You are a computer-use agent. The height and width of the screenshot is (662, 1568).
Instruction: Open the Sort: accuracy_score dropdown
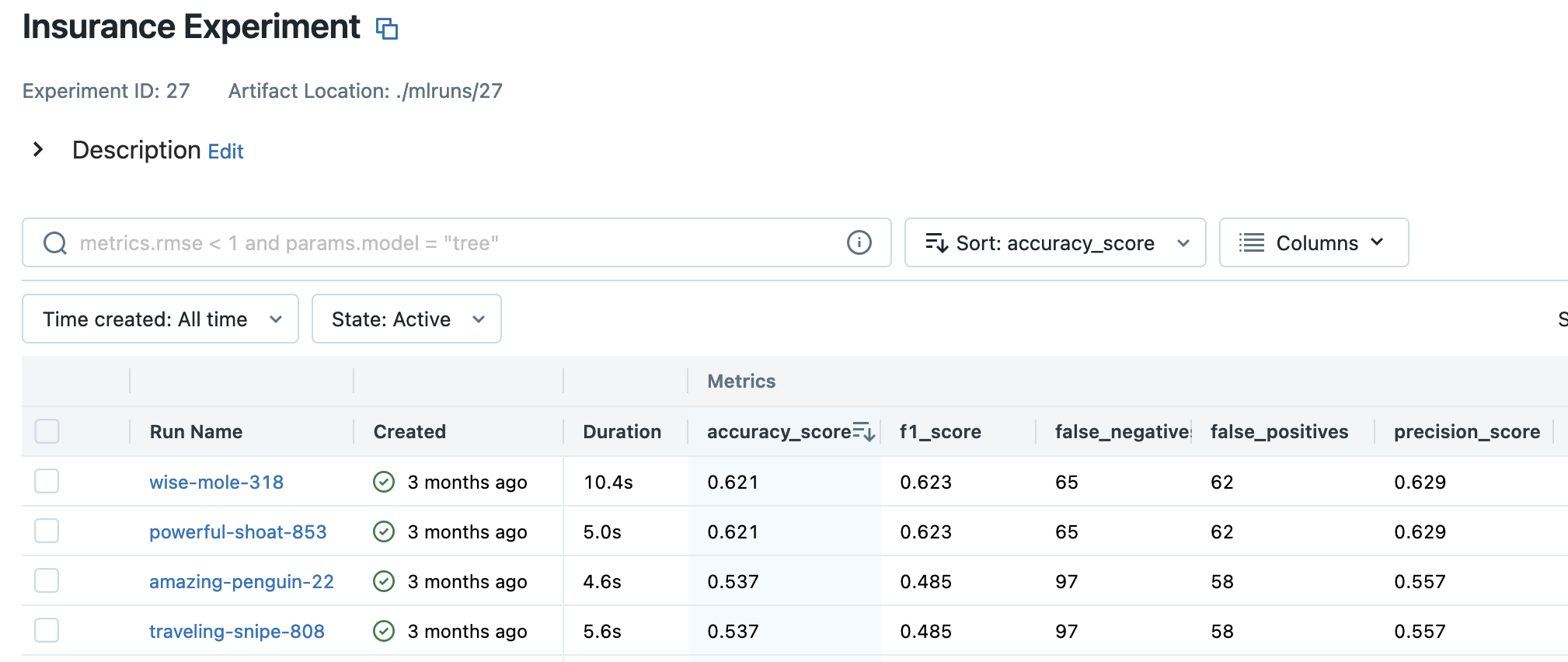pyautogui.click(x=1055, y=242)
